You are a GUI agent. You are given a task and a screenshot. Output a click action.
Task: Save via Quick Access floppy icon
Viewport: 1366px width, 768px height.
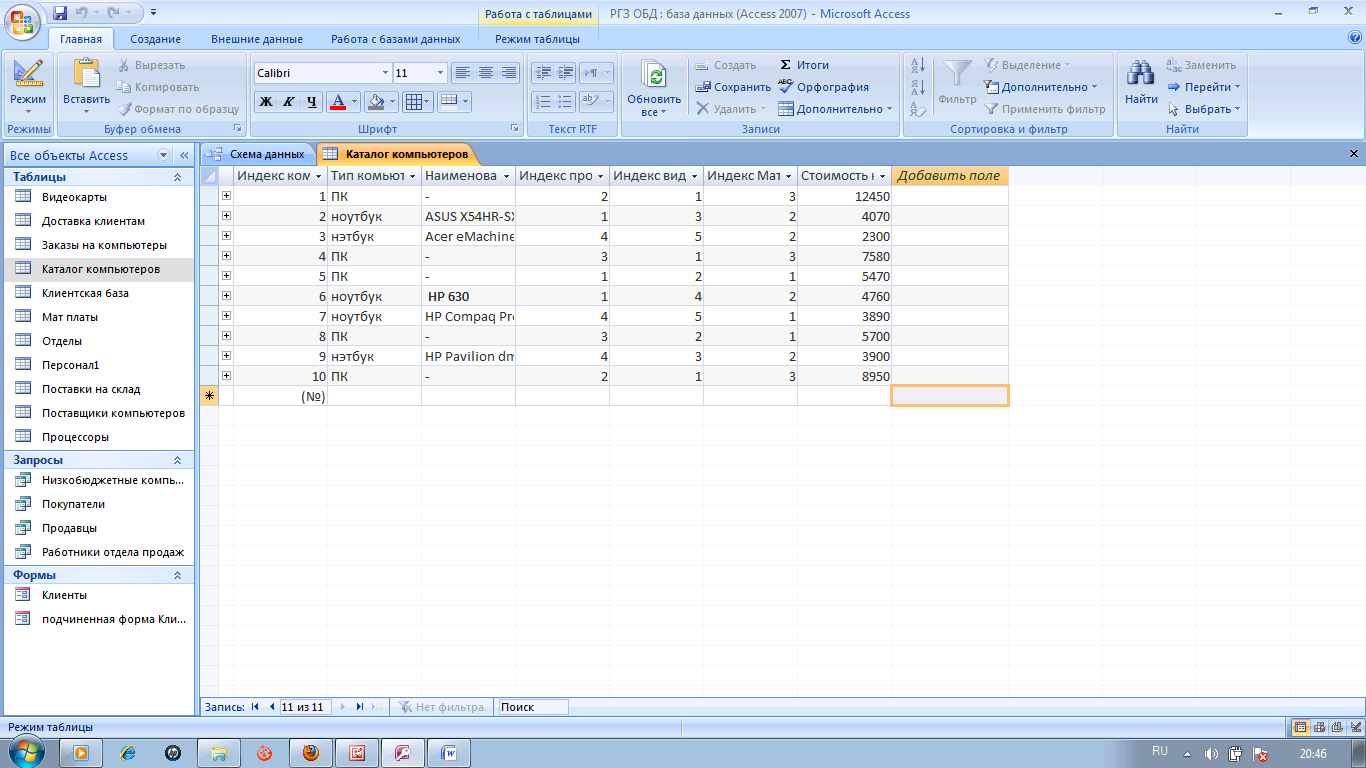pyautogui.click(x=60, y=13)
